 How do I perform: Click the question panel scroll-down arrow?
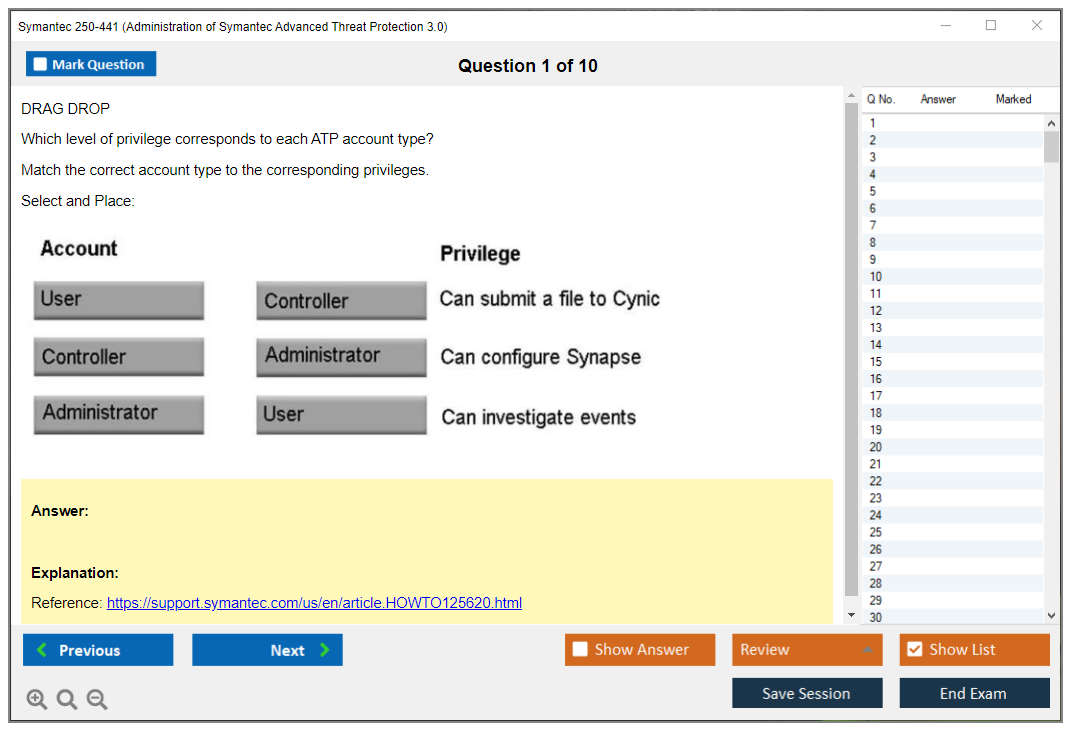click(x=851, y=615)
